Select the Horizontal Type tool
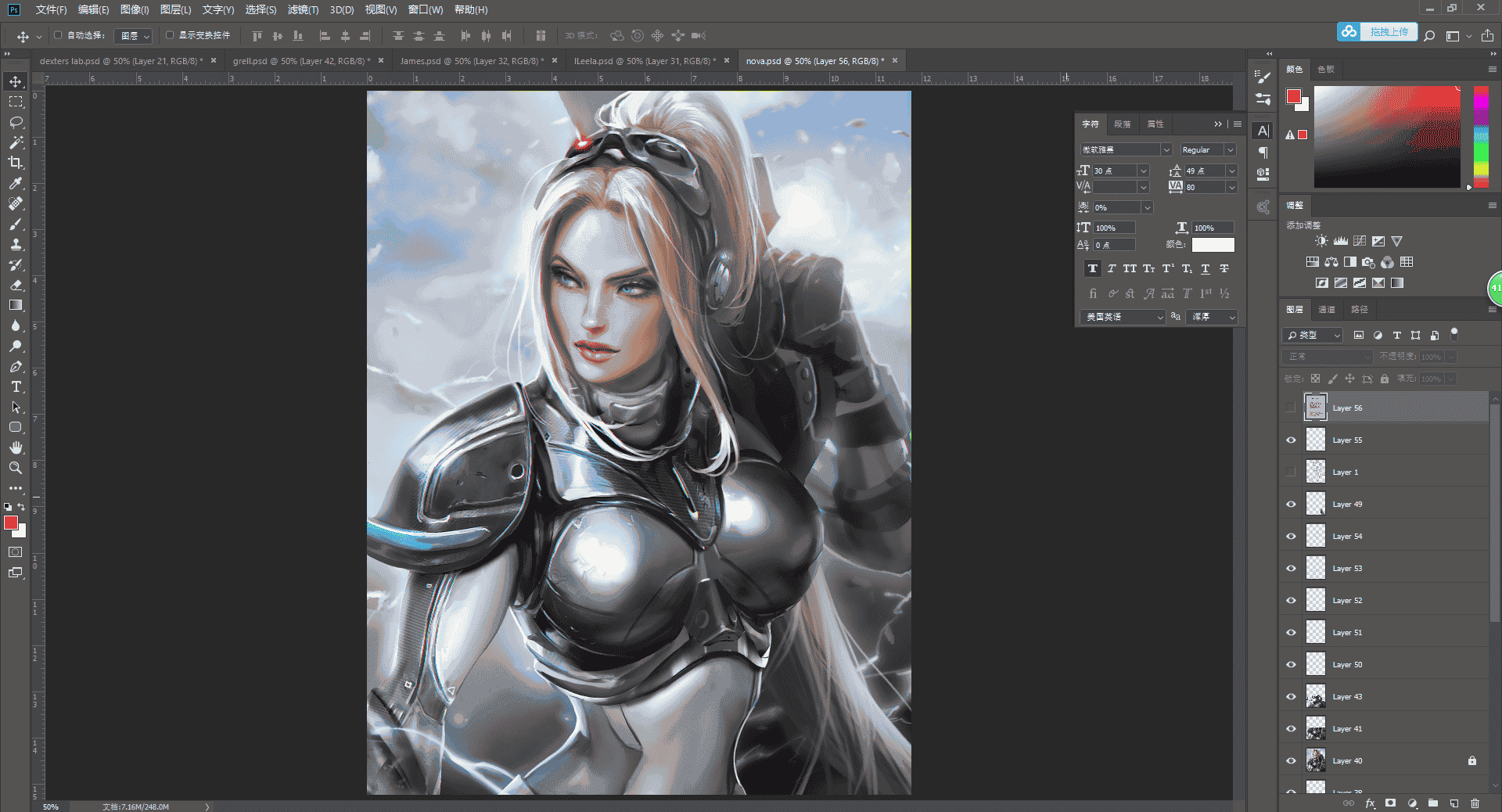Viewport: 1502px width, 812px height. 16,386
